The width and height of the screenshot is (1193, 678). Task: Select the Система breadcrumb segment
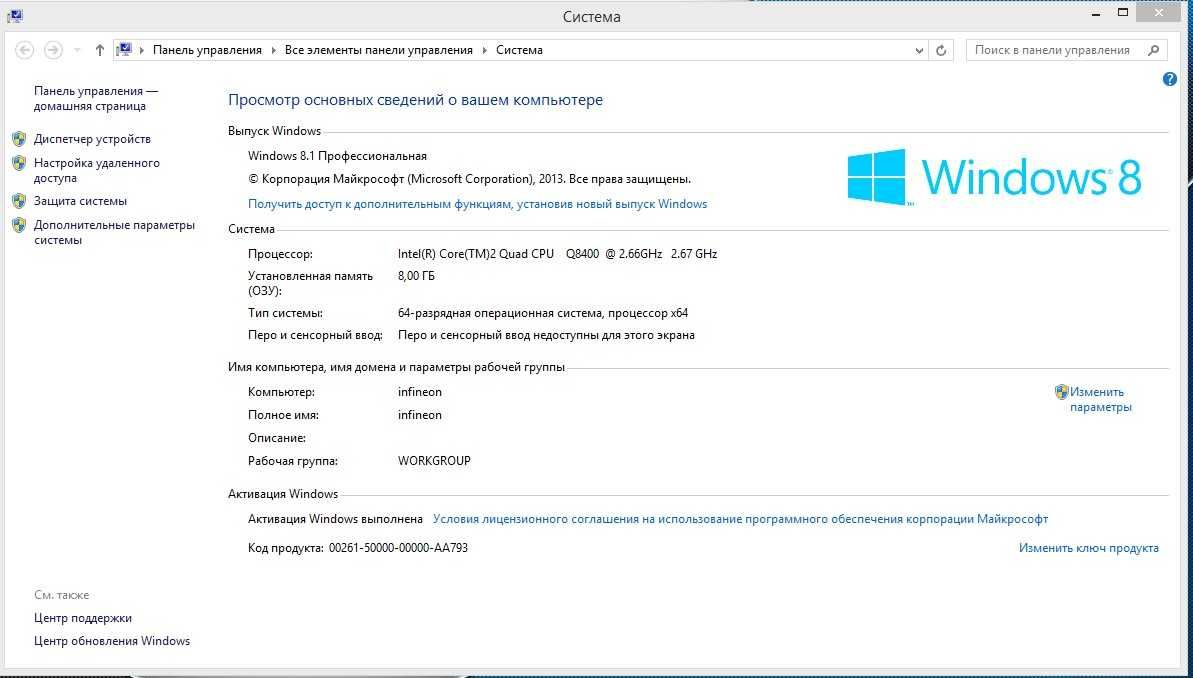[x=520, y=50]
